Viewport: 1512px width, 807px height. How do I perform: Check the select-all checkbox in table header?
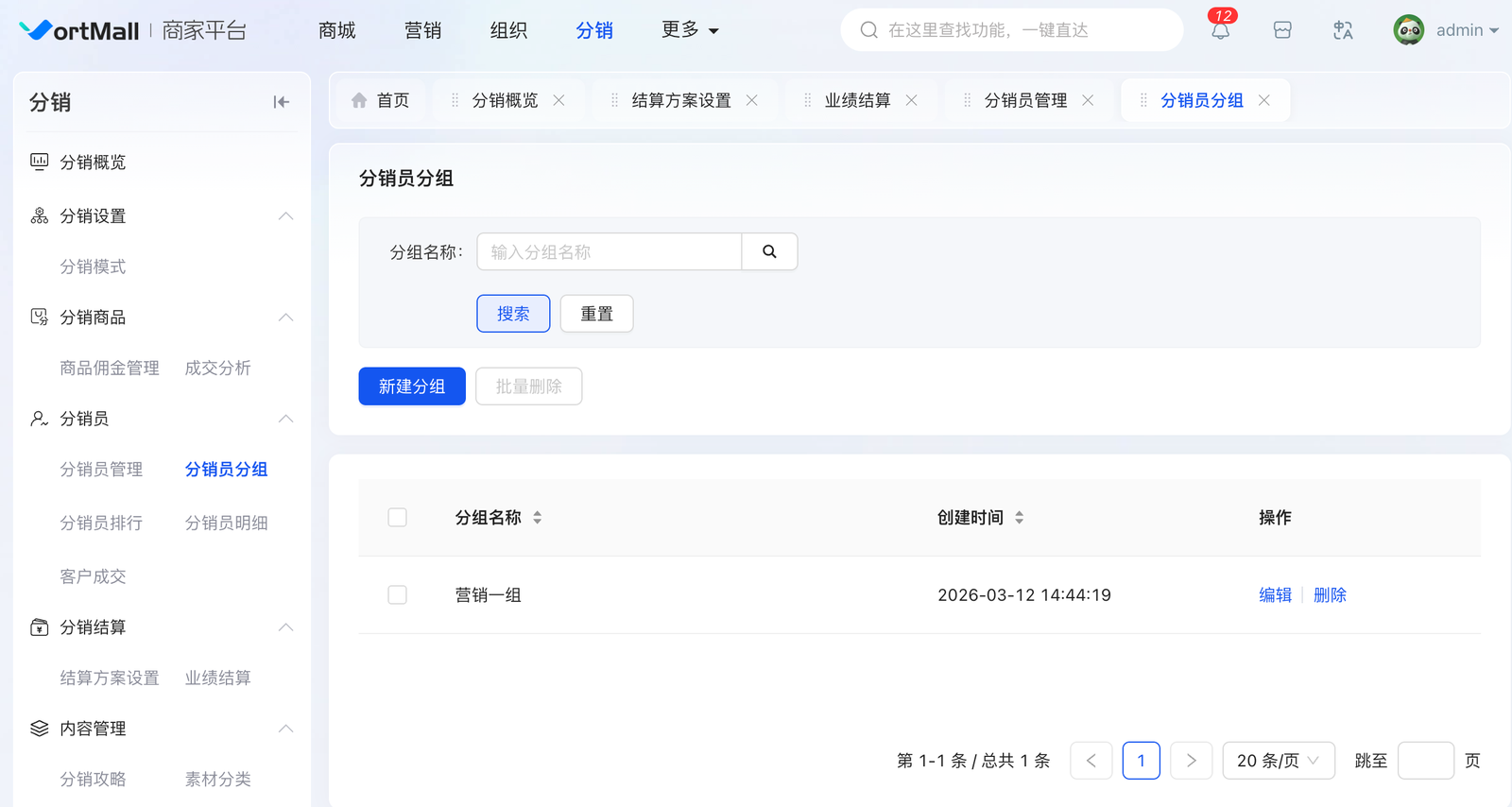point(397,518)
